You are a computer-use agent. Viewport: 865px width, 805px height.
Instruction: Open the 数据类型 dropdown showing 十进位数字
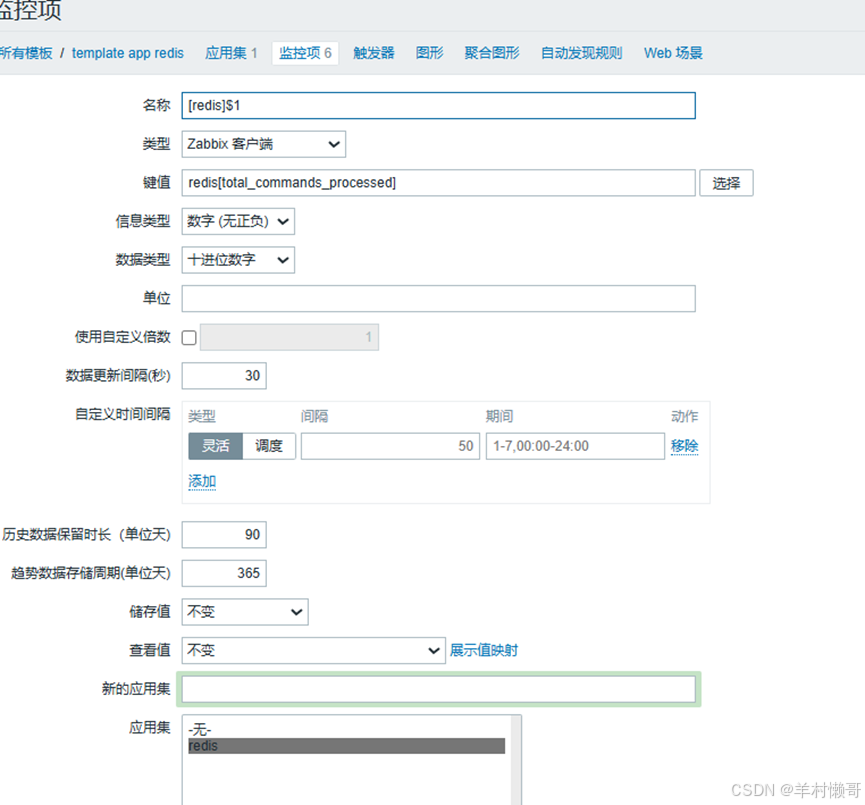coord(238,260)
